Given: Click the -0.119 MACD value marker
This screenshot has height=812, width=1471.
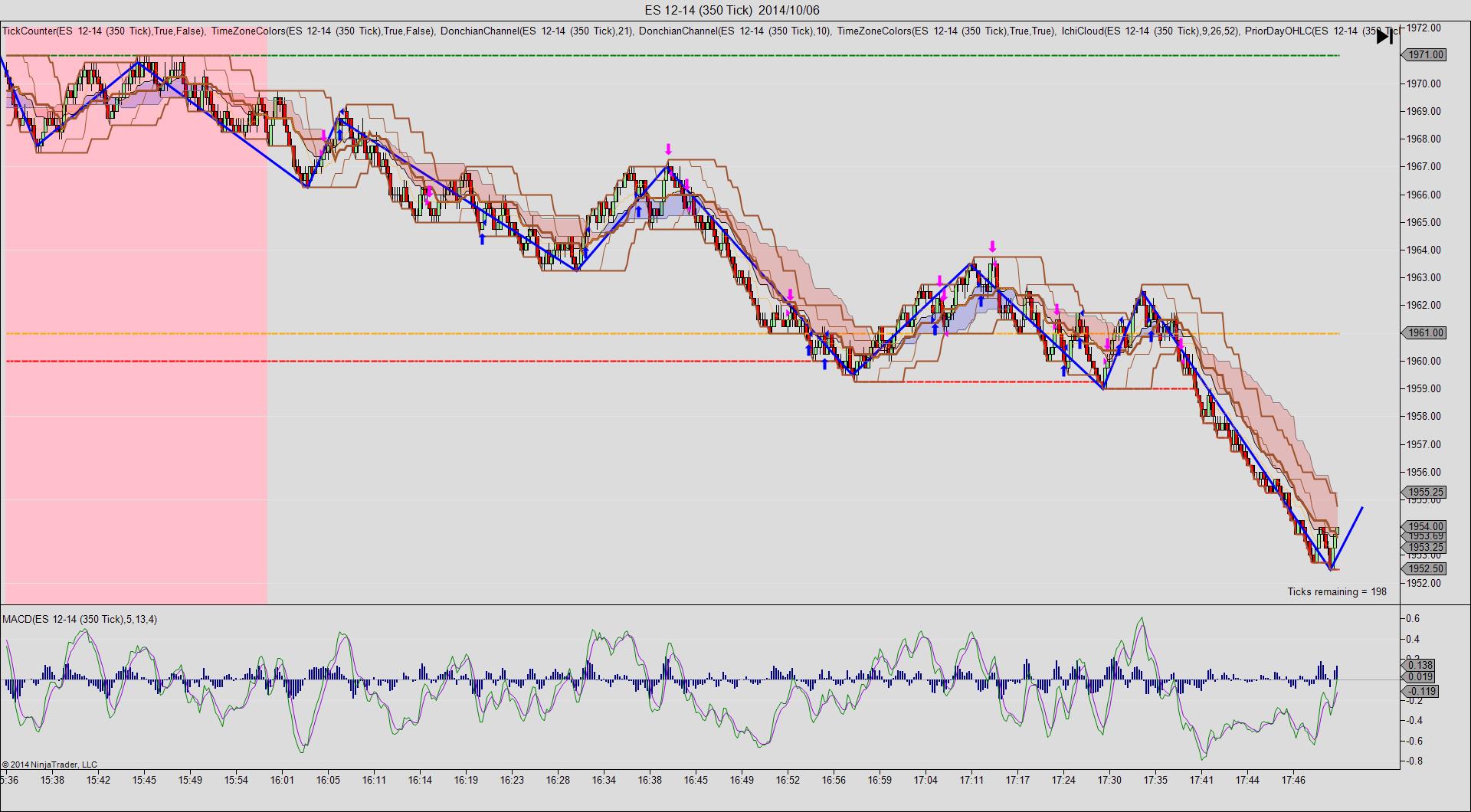Looking at the screenshot, I should tap(1421, 691).
